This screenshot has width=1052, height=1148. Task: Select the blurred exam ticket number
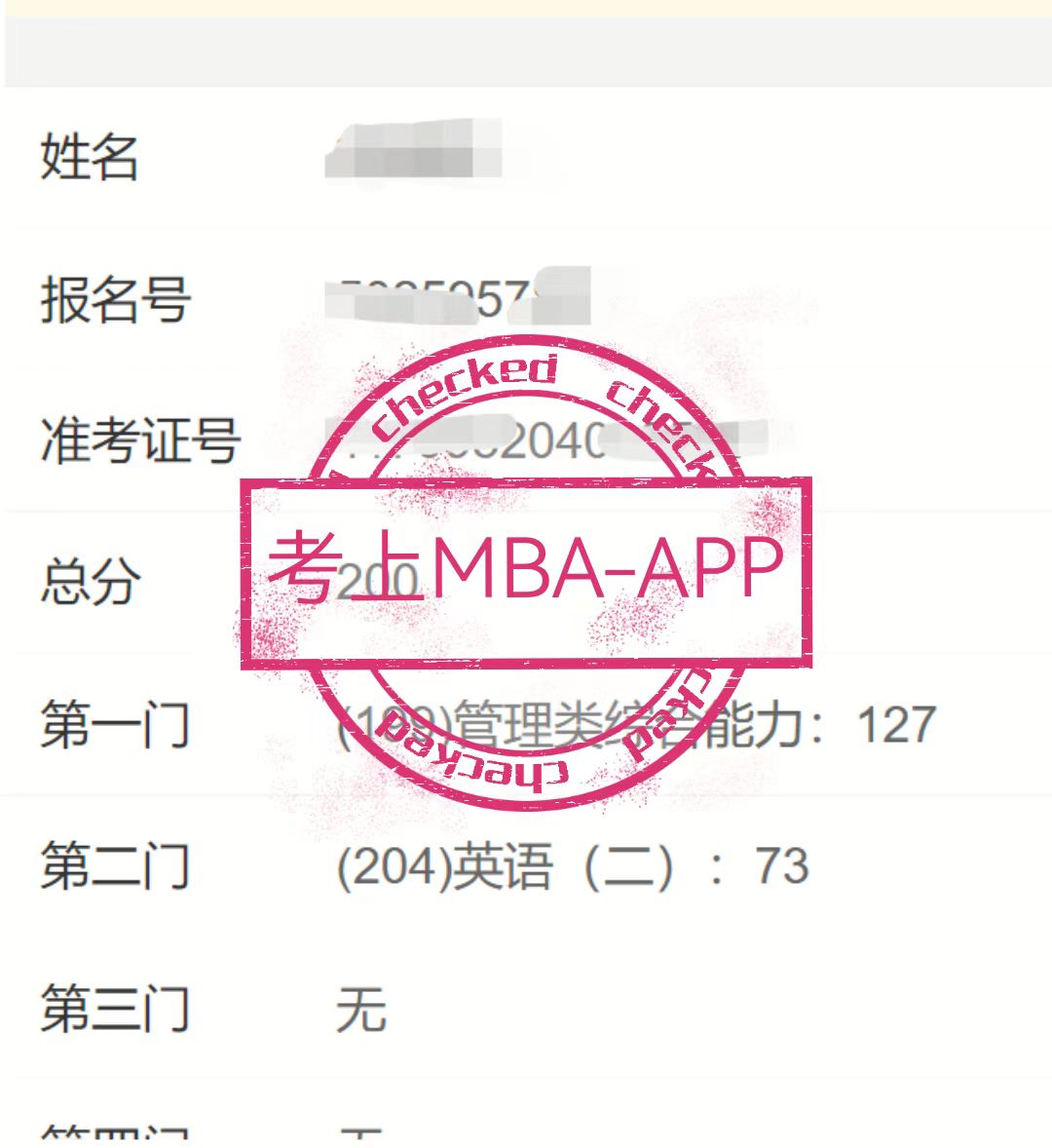[x=545, y=440]
